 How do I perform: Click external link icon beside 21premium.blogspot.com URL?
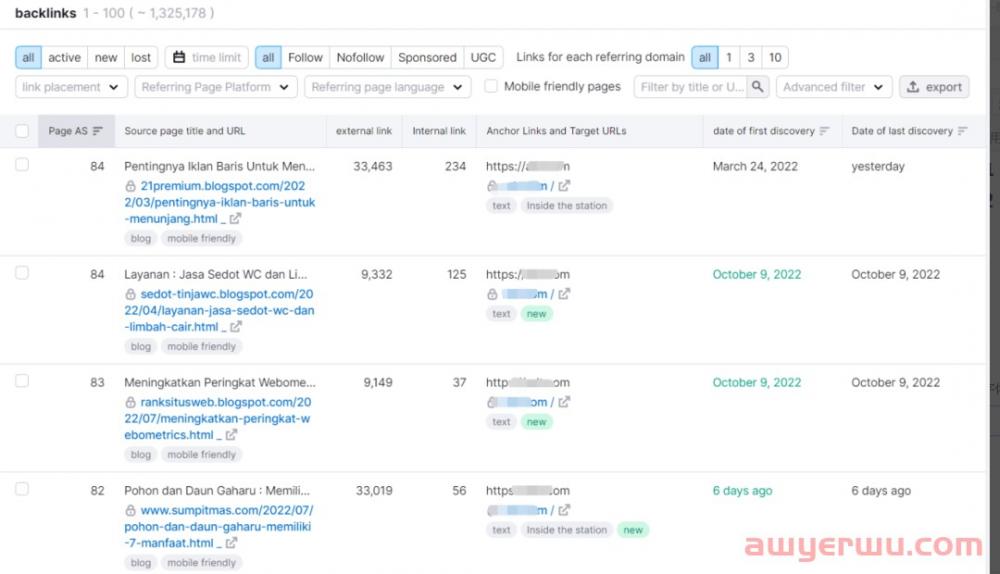point(235,219)
